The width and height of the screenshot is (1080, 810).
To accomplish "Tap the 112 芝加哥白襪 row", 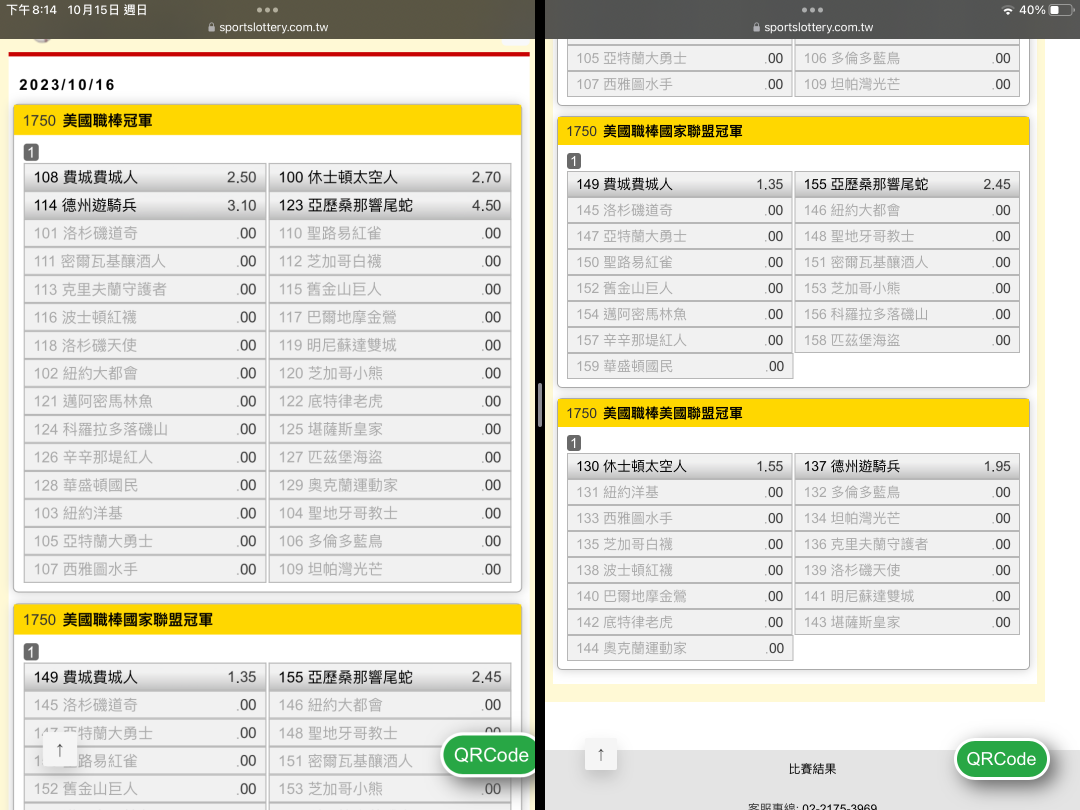I will (x=390, y=261).
